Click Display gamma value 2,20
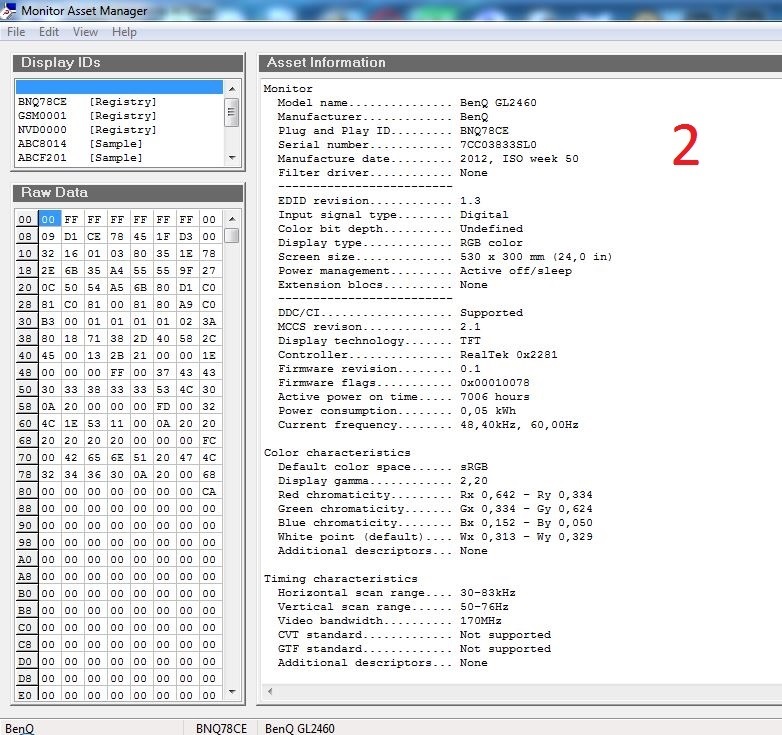Screen dimensions: 782x735 (474, 481)
